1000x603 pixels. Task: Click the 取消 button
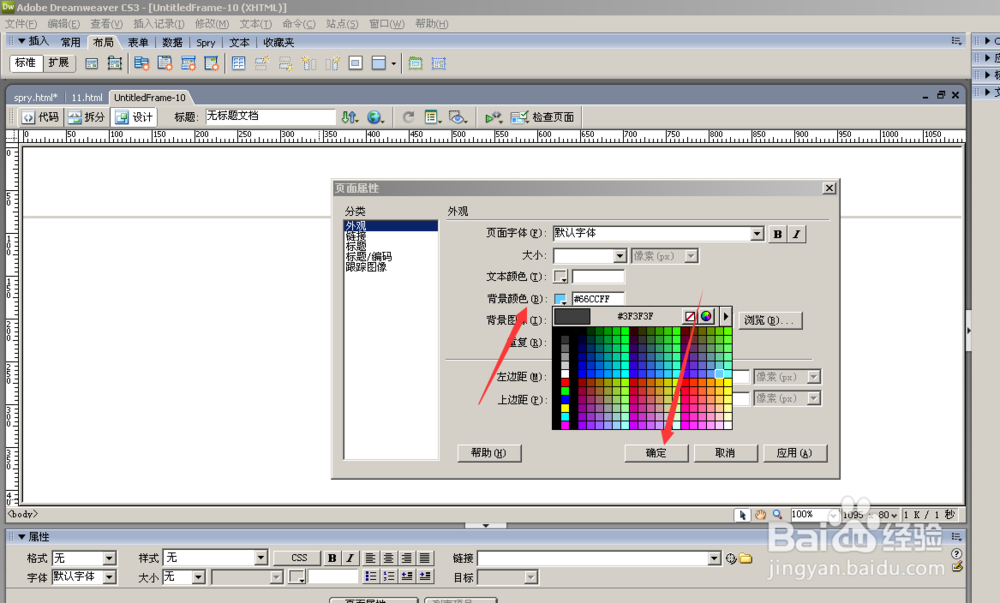(x=725, y=453)
